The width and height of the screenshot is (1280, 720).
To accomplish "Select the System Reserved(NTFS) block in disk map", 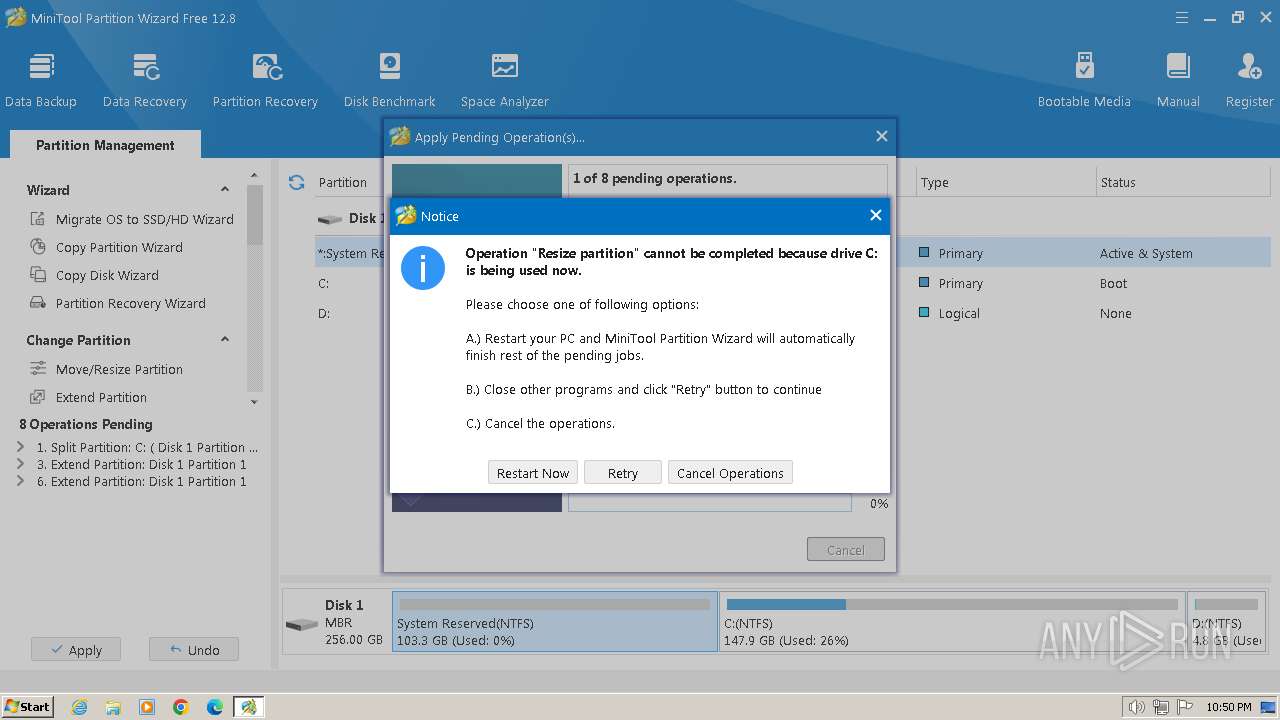I will (555, 621).
